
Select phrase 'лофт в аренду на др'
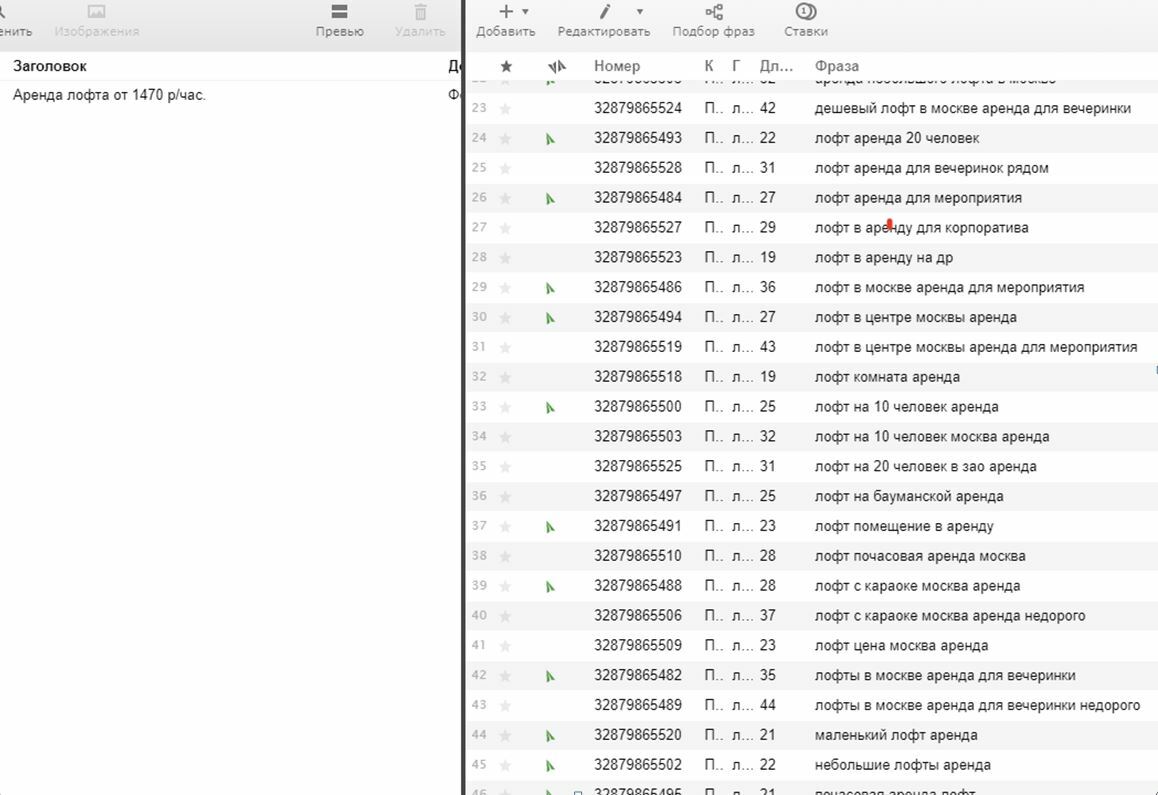883,258
